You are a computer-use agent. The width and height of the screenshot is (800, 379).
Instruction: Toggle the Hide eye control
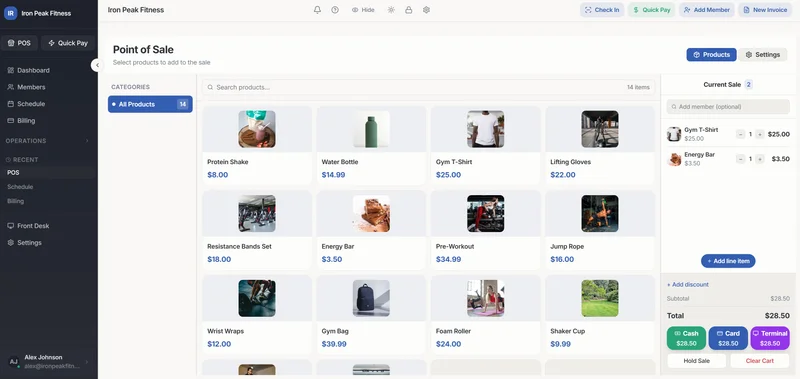click(363, 10)
